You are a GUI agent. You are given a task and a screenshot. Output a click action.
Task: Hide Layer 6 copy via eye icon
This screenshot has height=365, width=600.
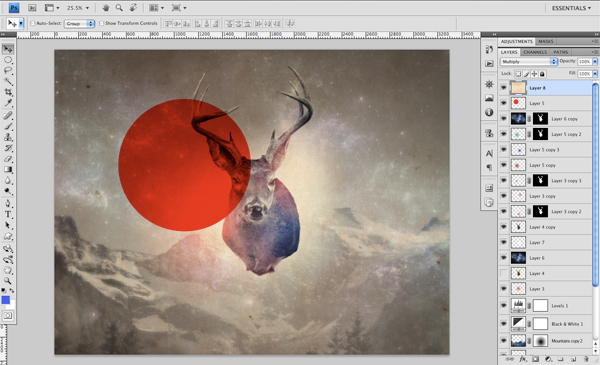[x=504, y=119]
